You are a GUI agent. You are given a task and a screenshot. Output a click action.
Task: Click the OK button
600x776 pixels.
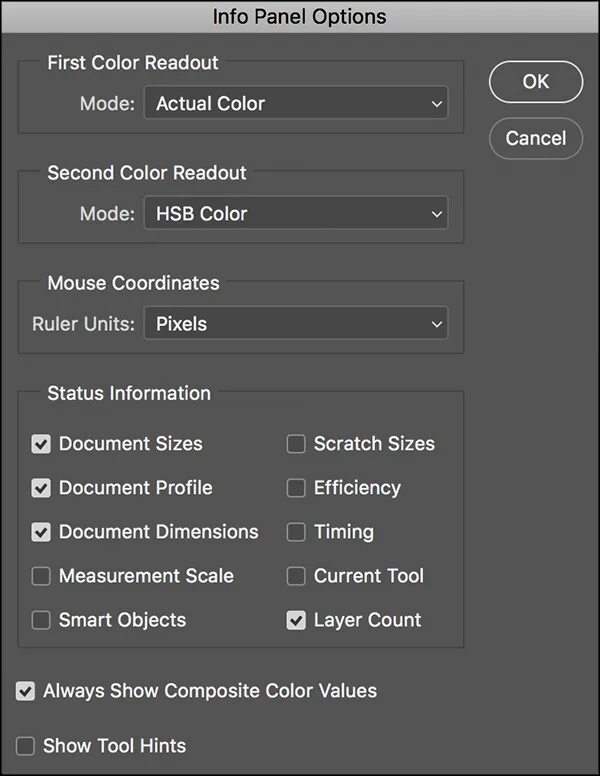(535, 82)
